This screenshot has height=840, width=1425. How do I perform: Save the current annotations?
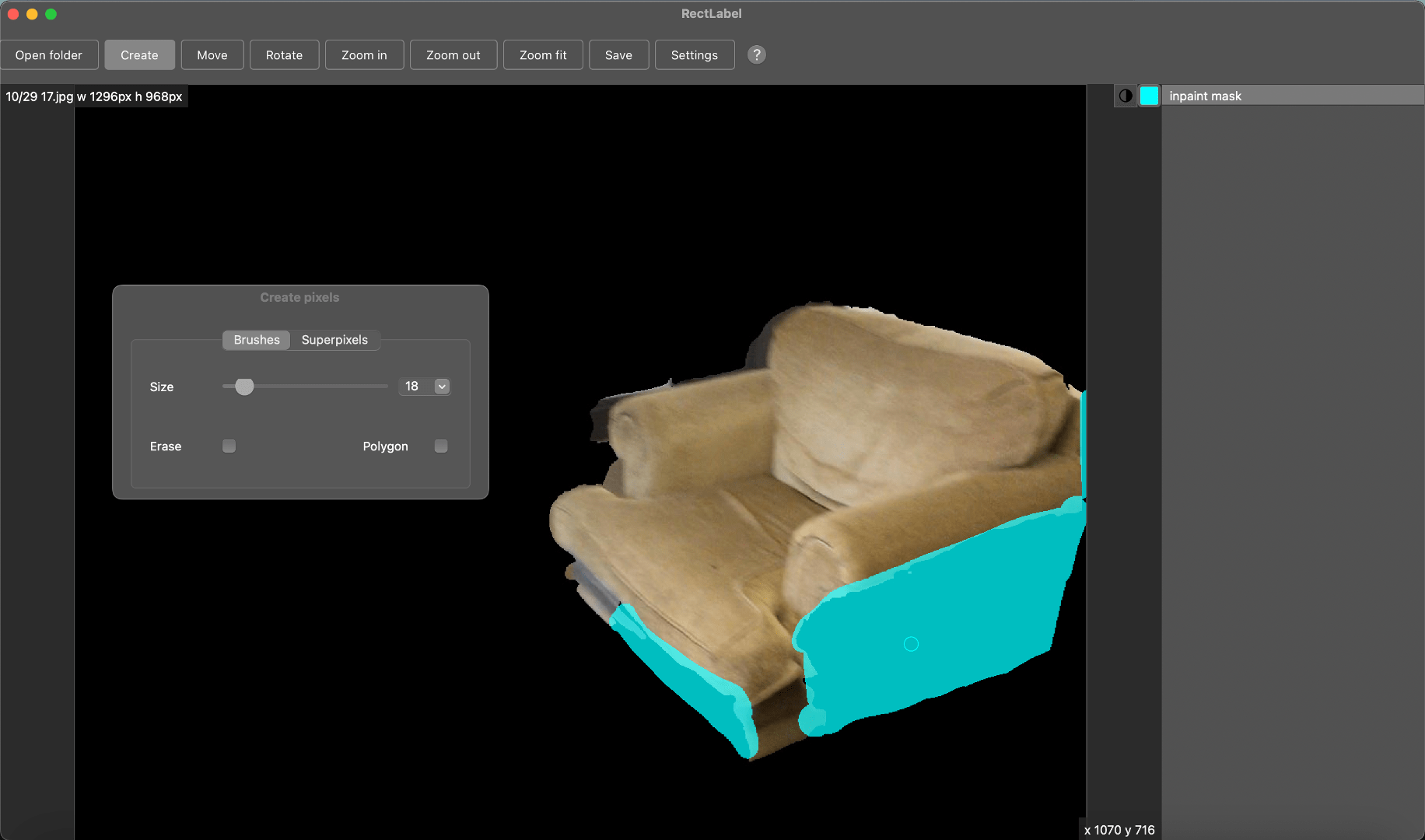[618, 55]
